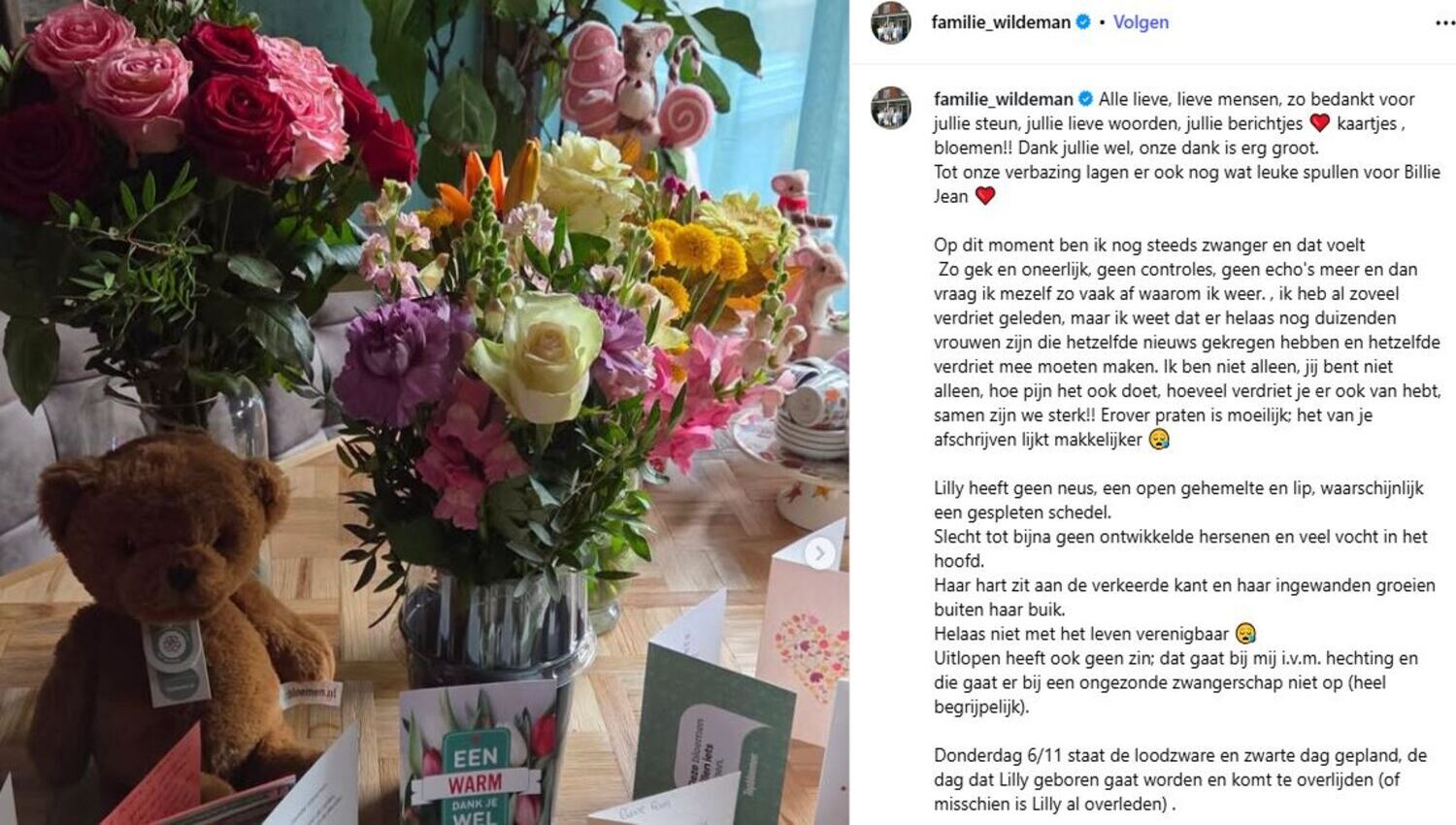
Task: Follow the account via Volgen
Action: click(x=1141, y=21)
